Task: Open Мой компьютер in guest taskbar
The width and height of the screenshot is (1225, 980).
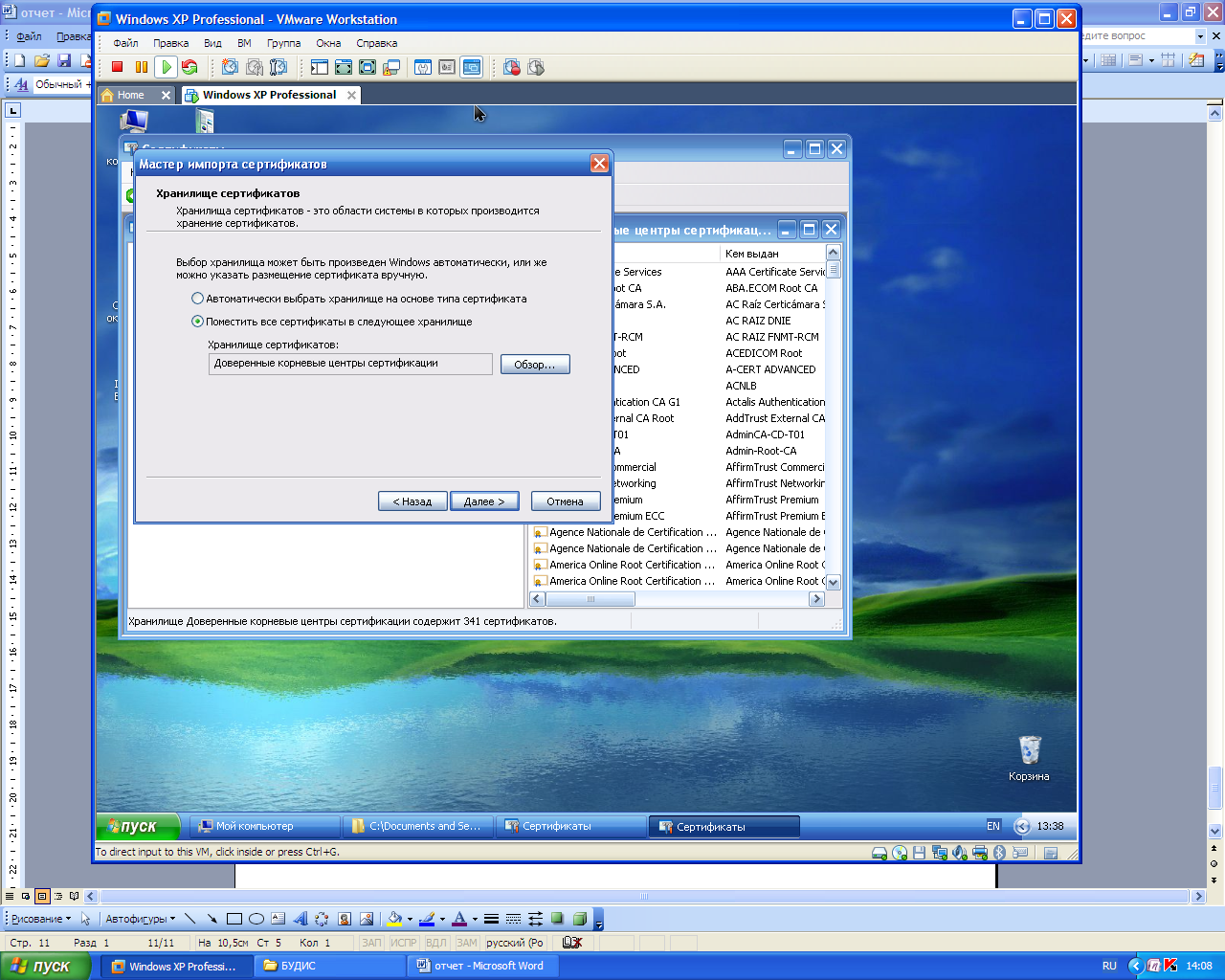Action: click(265, 826)
